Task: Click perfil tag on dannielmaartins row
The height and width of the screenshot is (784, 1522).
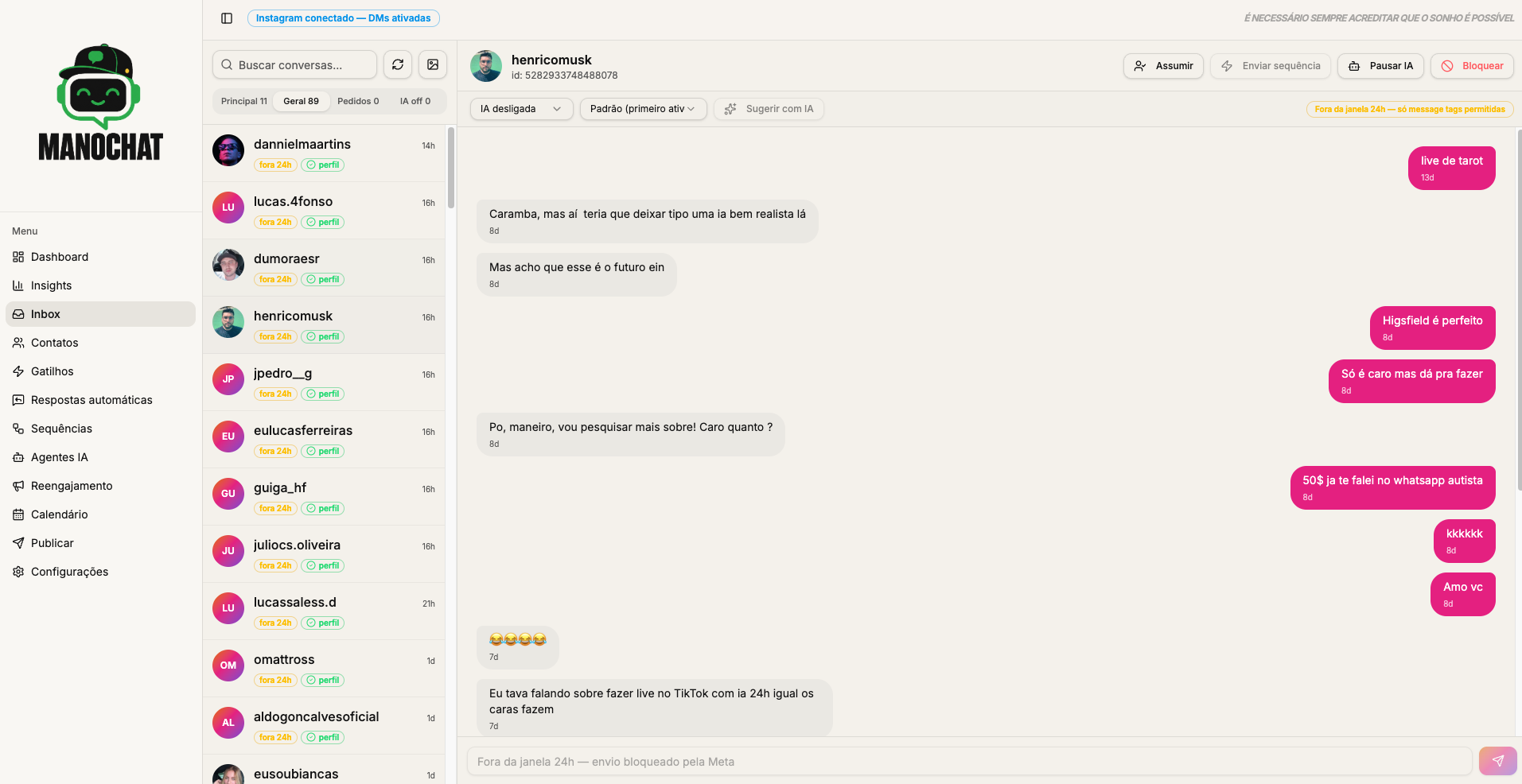Action: pyautogui.click(x=322, y=165)
